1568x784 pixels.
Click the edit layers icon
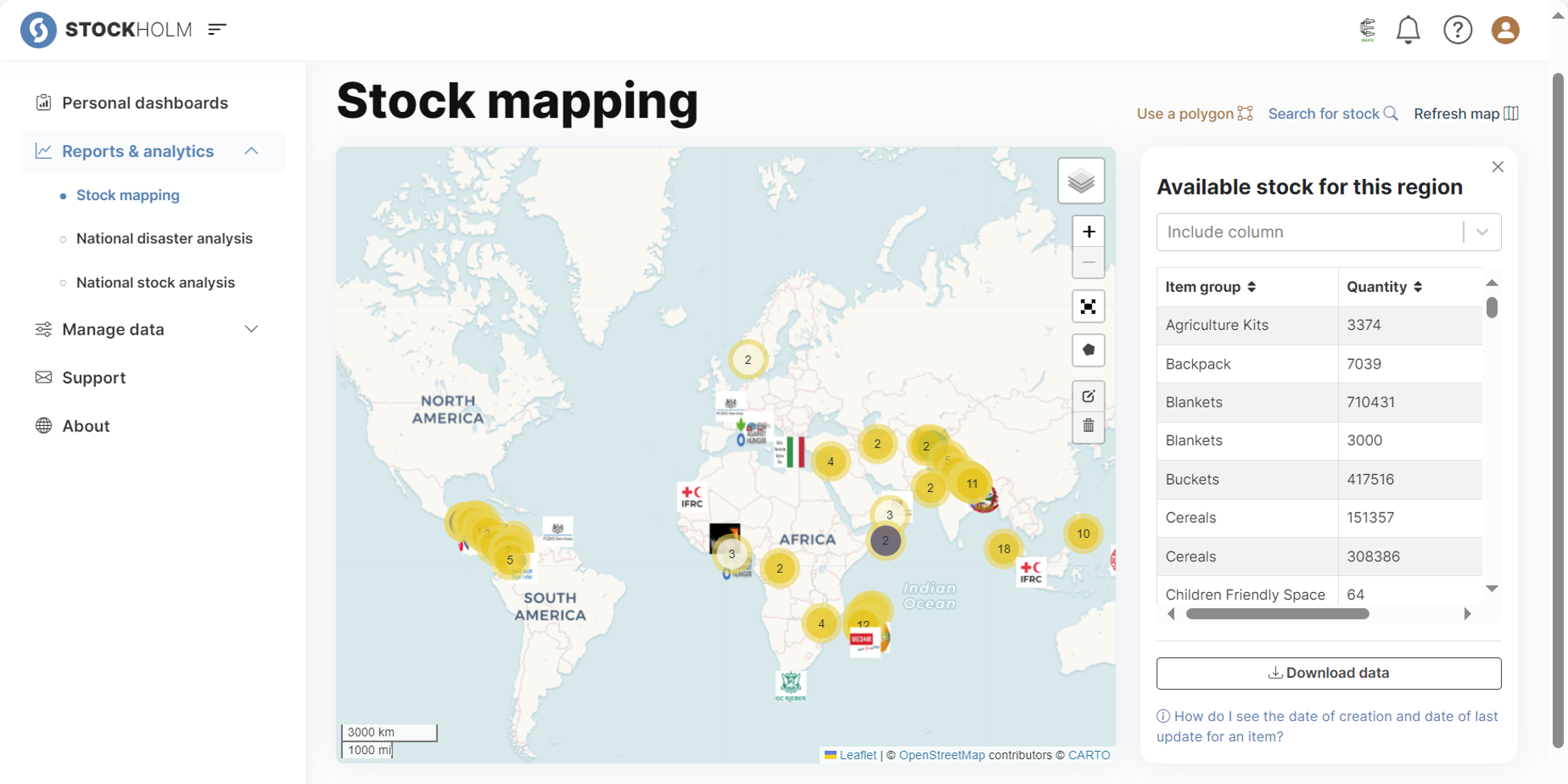coord(1088,396)
